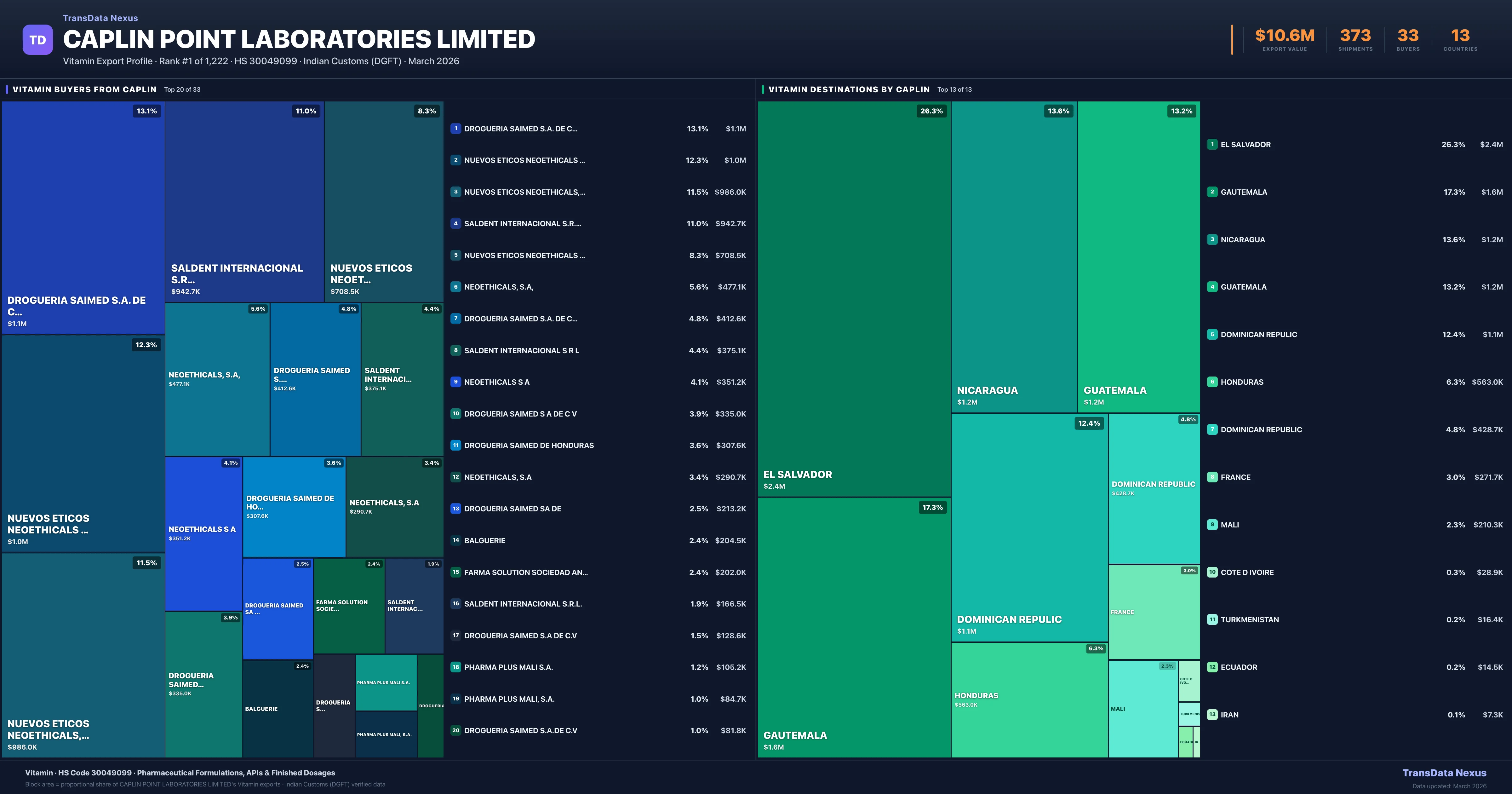Click the purple TD logo icon
The width and height of the screenshot is (1512, 794).
point(37,40)
